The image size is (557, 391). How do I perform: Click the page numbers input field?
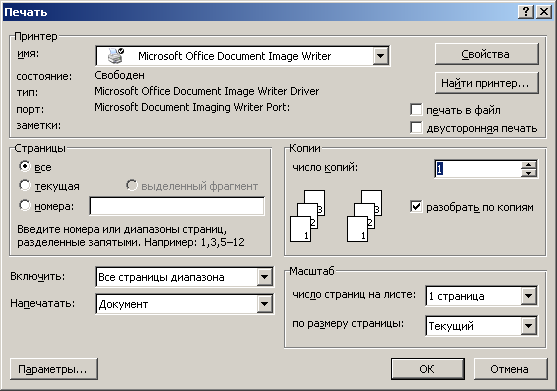coord(177,206)
